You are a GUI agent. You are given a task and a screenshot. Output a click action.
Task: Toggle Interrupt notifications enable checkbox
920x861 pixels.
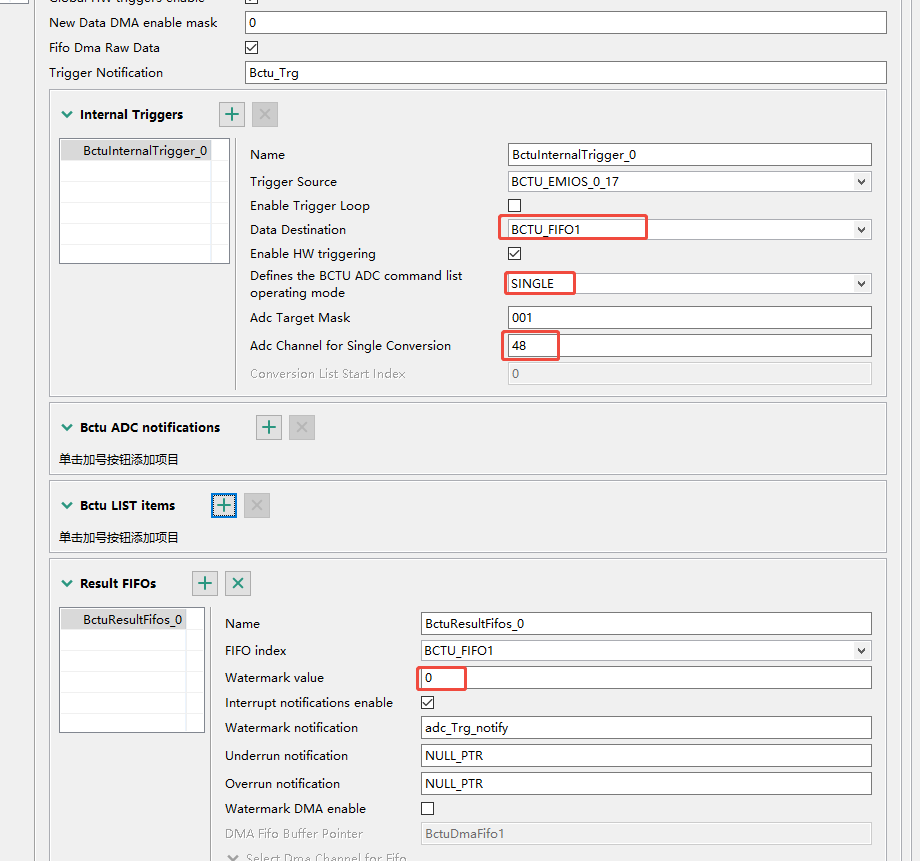point(428,703)
